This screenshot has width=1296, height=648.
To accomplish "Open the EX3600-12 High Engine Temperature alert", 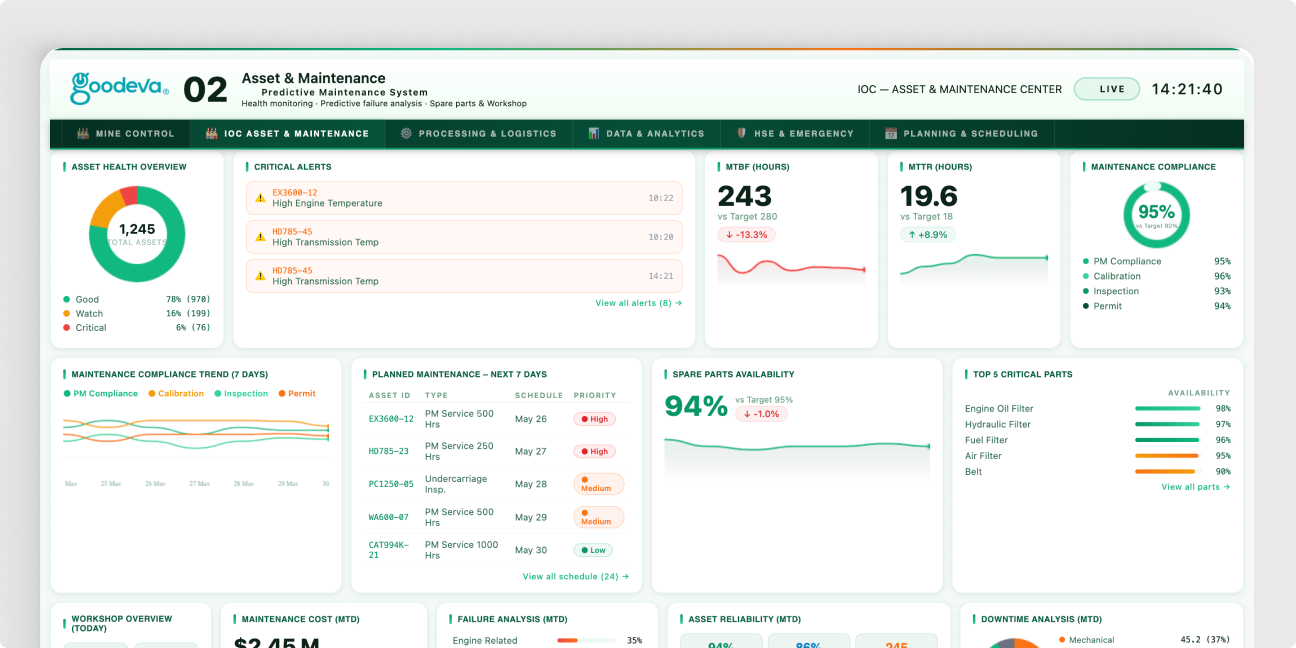I will pyautogui.click(x=464, y=198).
